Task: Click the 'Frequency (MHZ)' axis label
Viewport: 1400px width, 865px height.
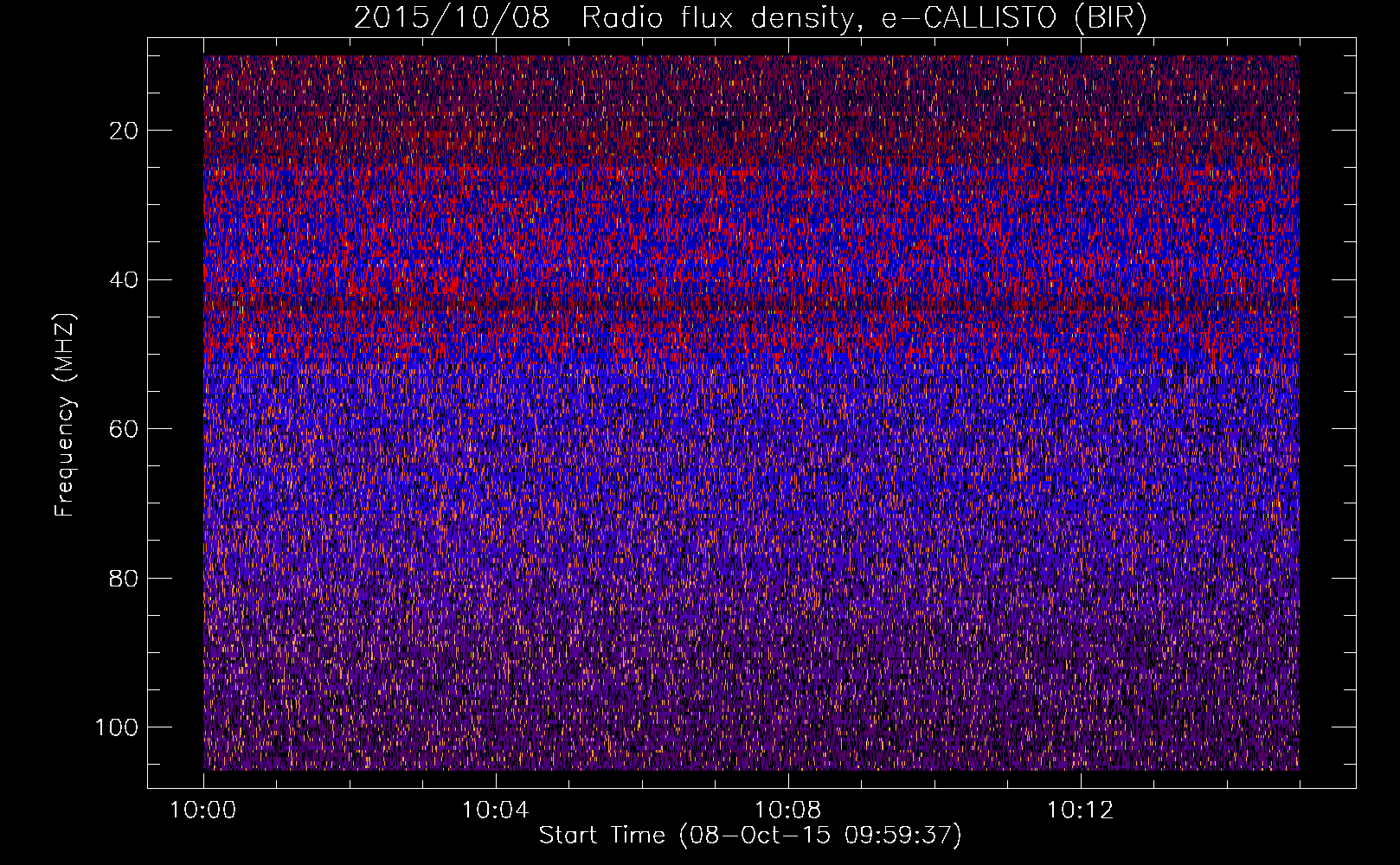Action: point(65,415)
